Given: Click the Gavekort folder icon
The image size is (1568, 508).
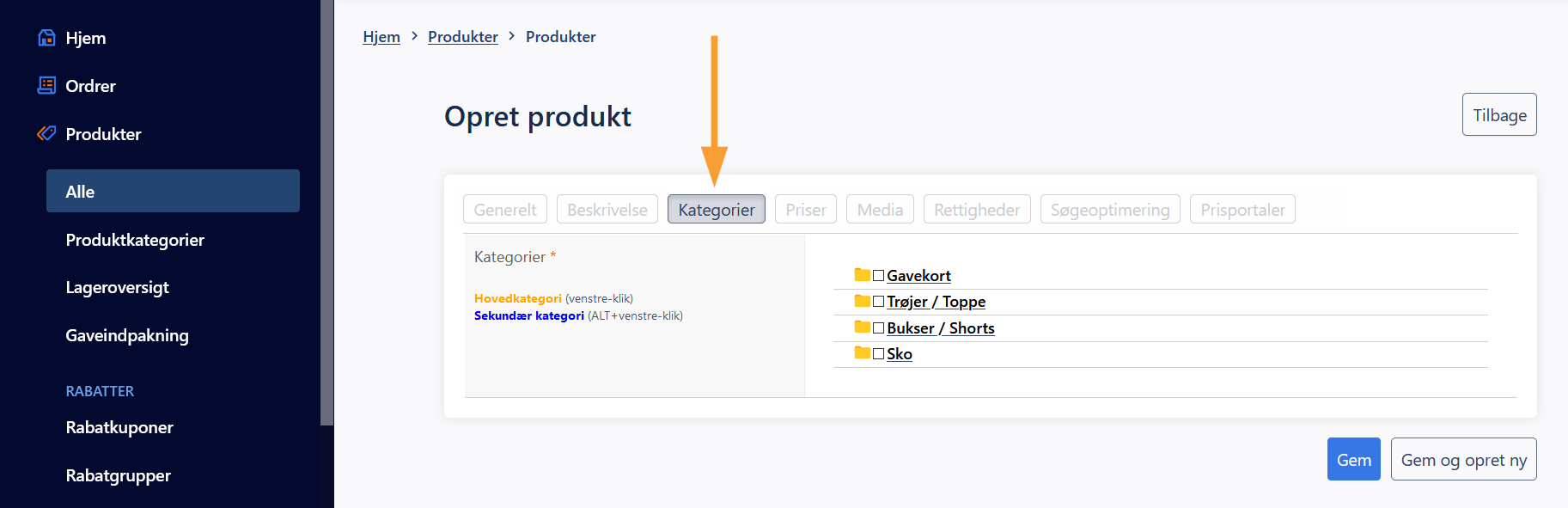Looking at the screenshot, I should click(863, 275).
